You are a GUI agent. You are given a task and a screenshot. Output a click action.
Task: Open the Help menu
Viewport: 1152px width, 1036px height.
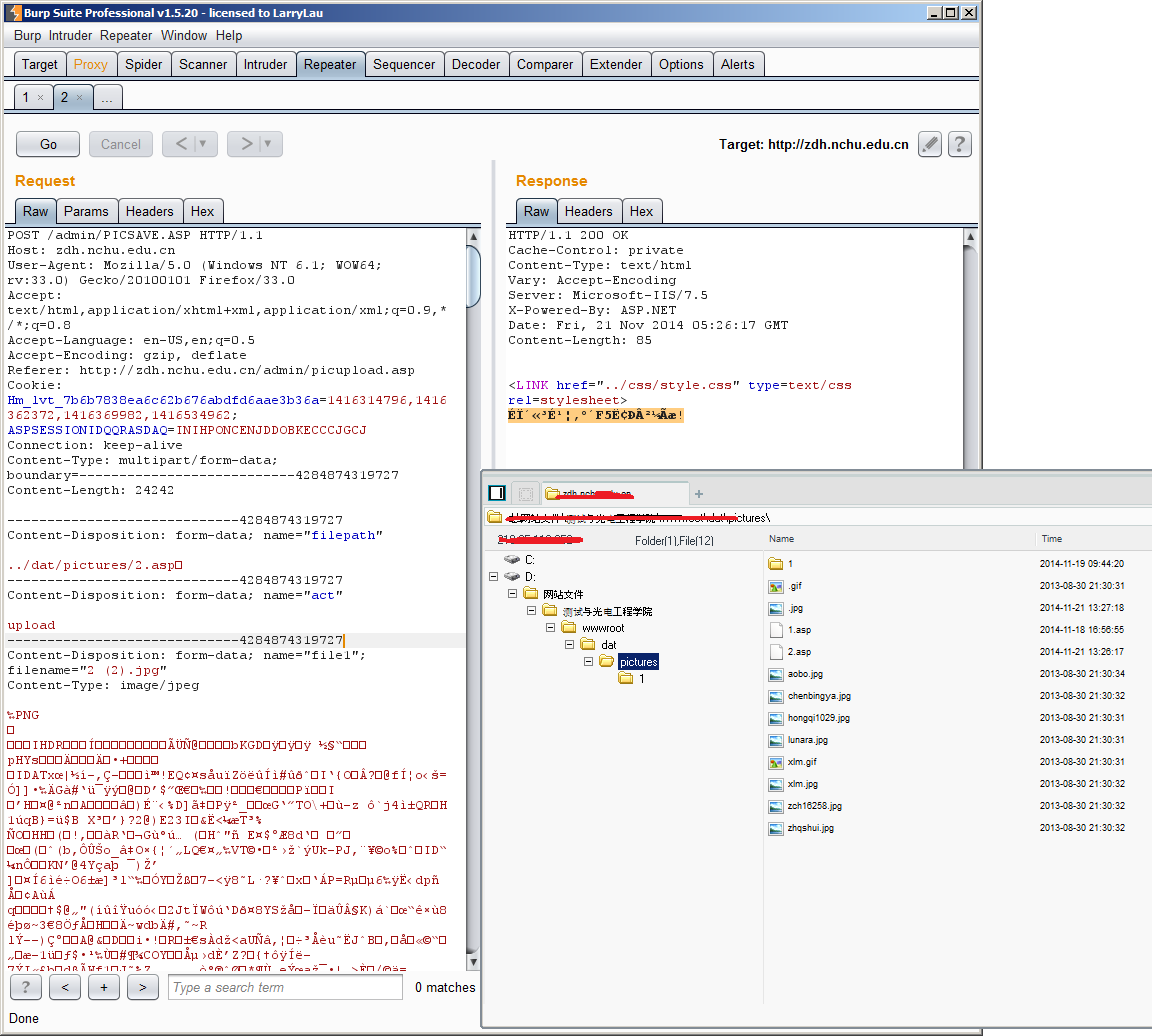point(228,35)
